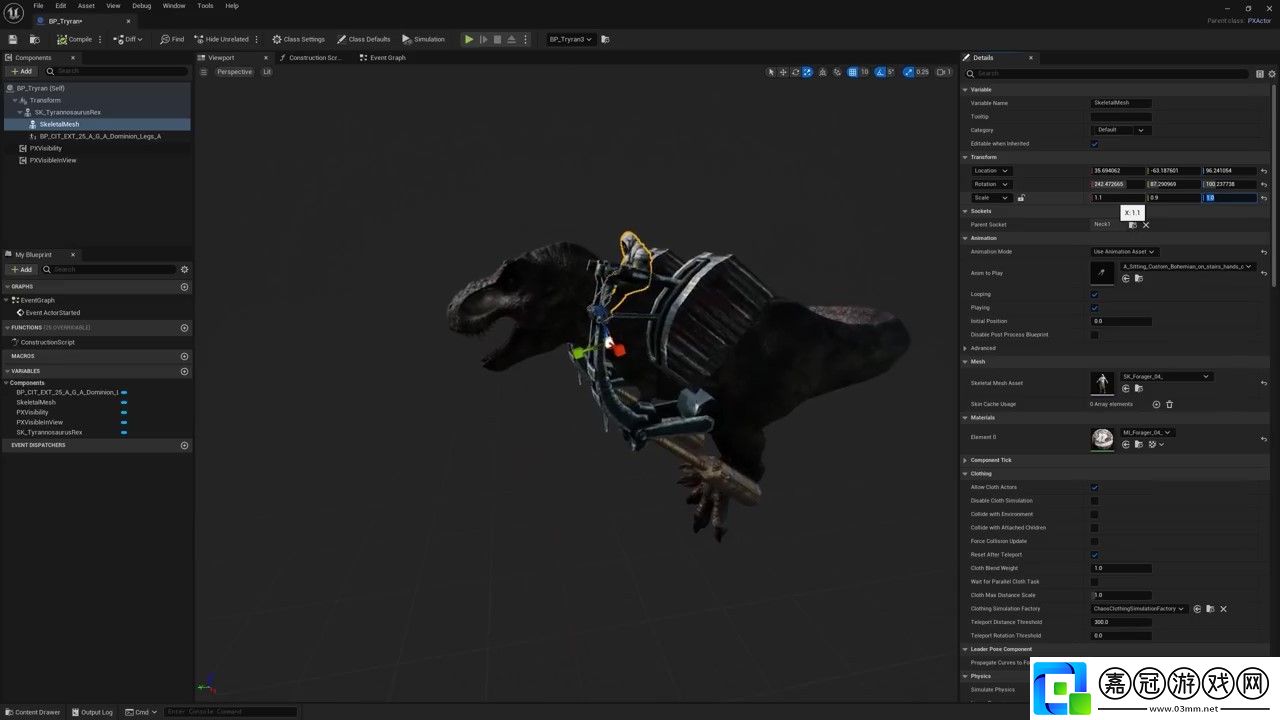Toggle the Playing checkbox

click(x=1094, y=308)
